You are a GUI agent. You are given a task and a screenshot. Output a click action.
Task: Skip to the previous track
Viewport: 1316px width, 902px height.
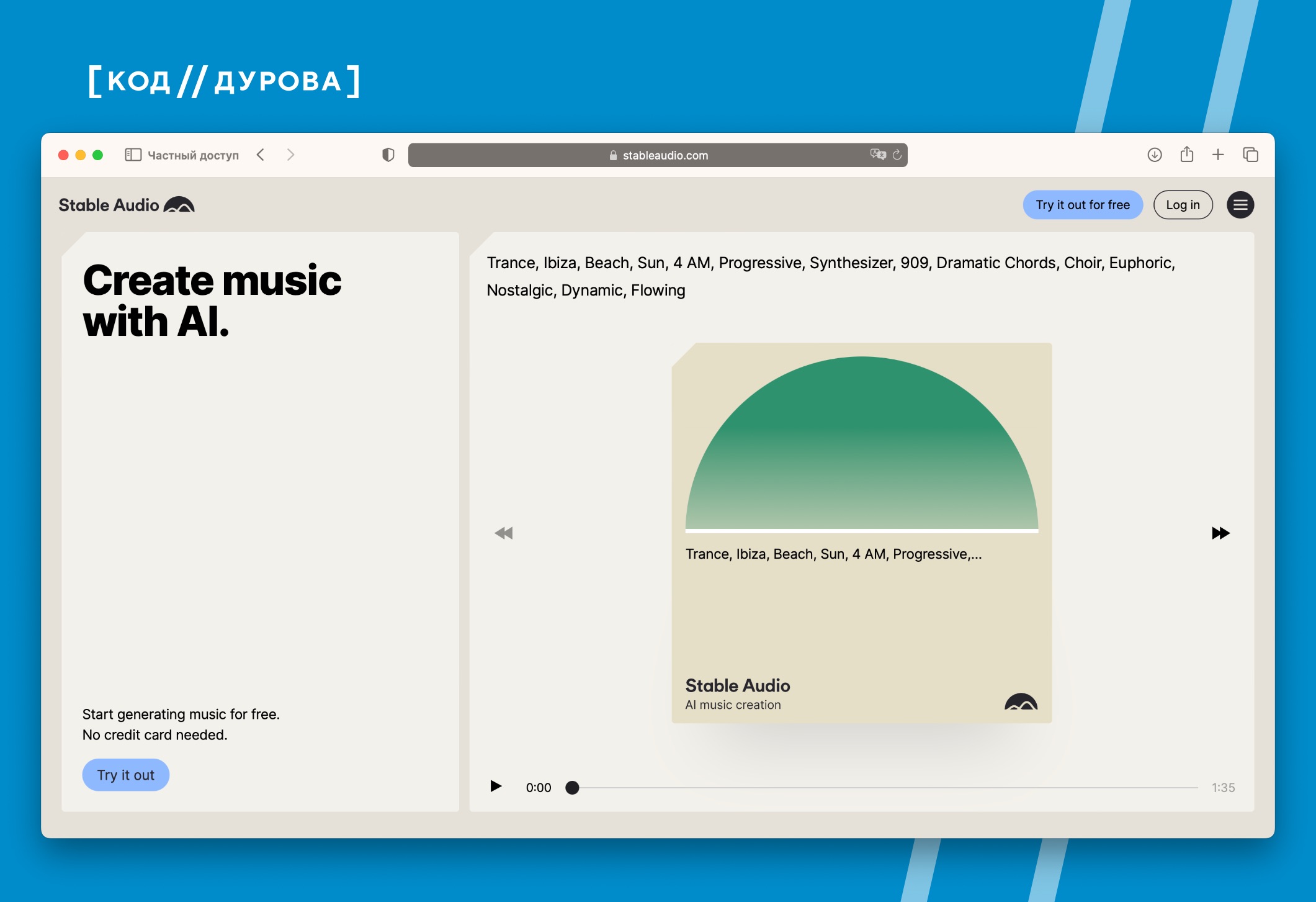coord(503,533)
